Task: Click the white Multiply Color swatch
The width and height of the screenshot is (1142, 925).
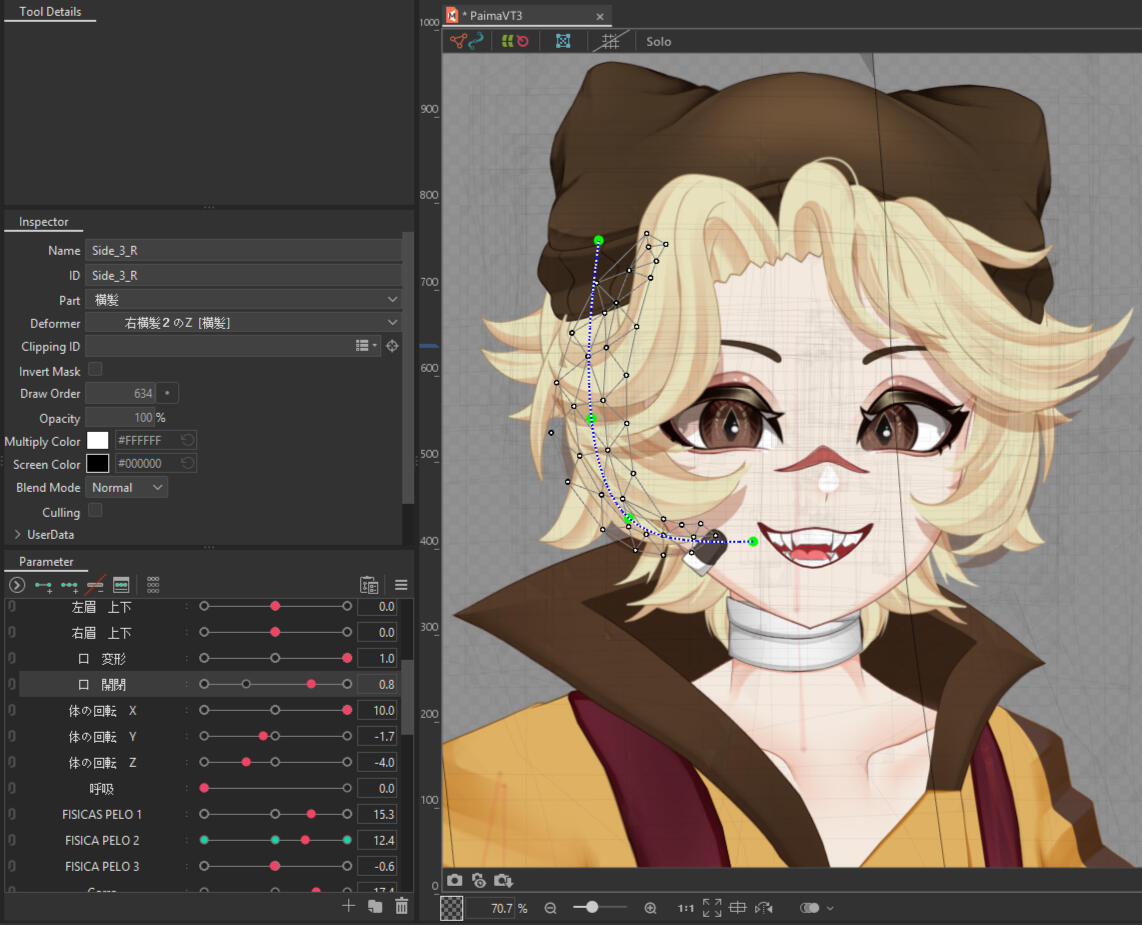Action: 97,440
